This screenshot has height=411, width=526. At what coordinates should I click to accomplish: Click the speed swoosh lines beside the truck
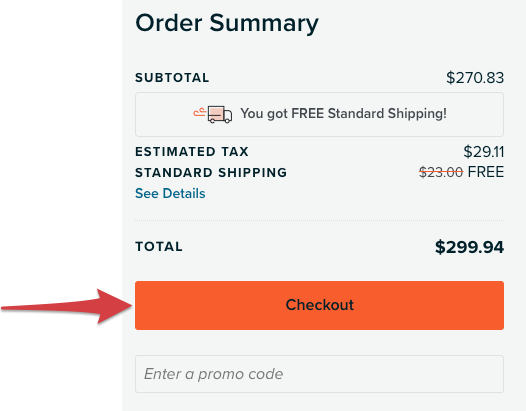[x=200, y=112]
